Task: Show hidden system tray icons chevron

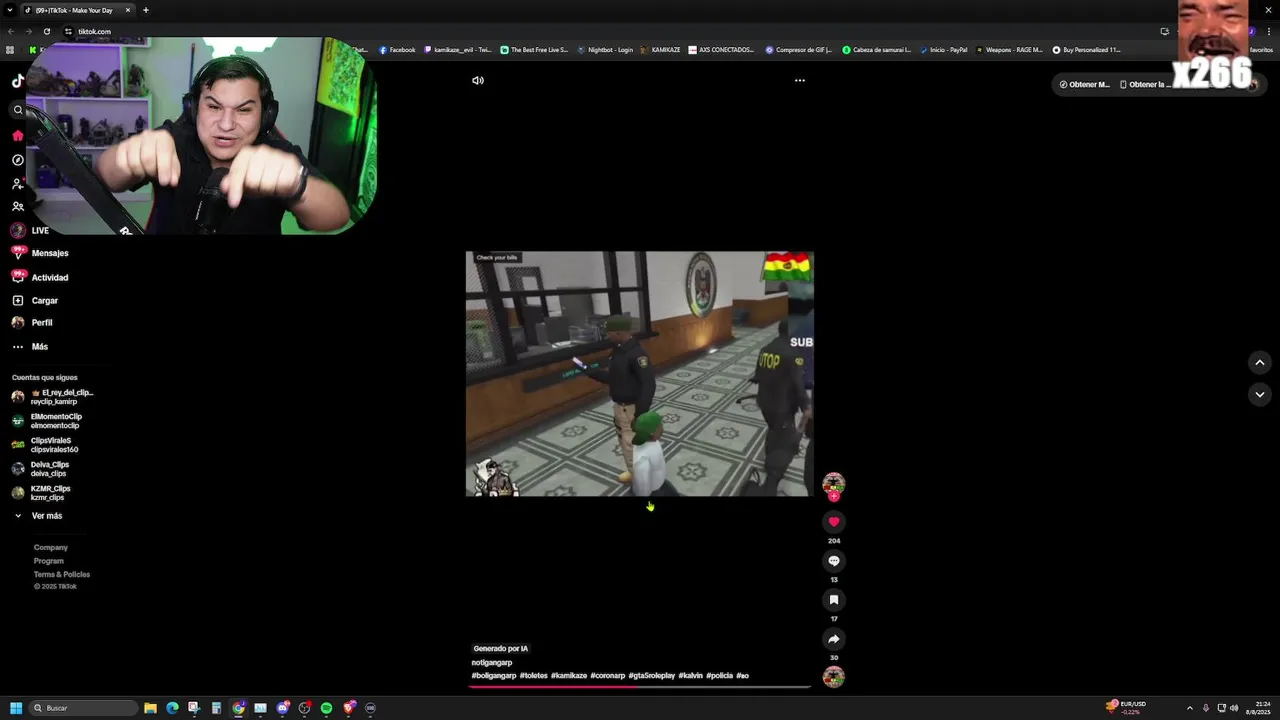Action: click(x=1189, y=708)
